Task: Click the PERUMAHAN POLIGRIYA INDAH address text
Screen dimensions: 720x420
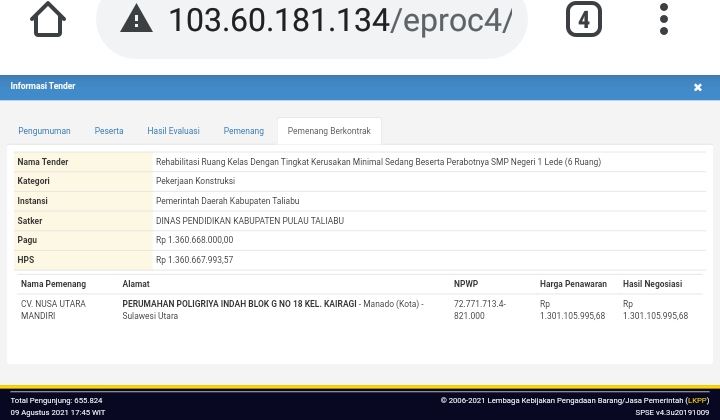Action: pyautogui.click(x=239, y=304)
